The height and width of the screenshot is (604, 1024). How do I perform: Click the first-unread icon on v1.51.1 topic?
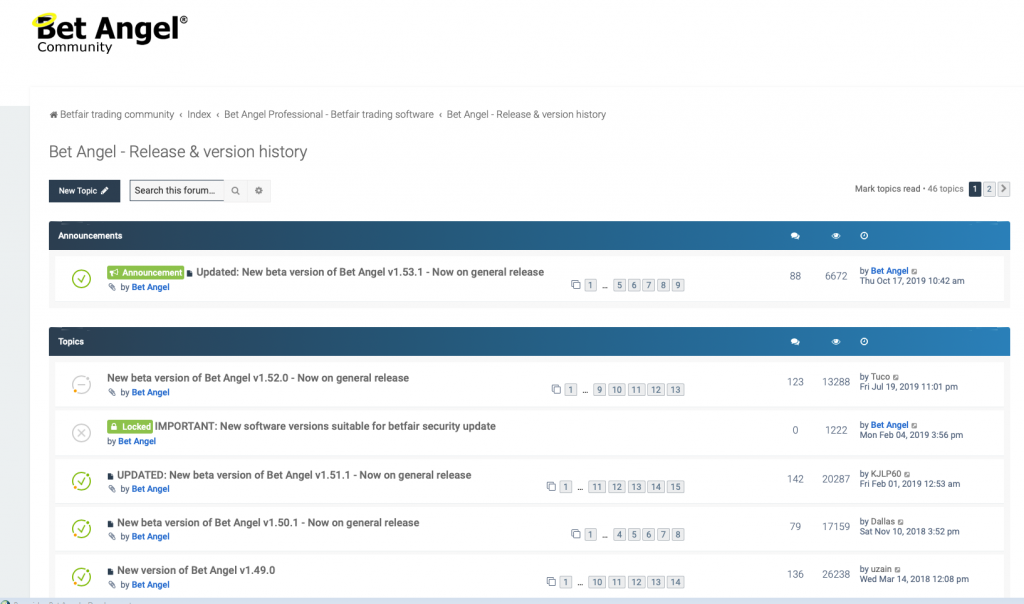pos(110,477)
